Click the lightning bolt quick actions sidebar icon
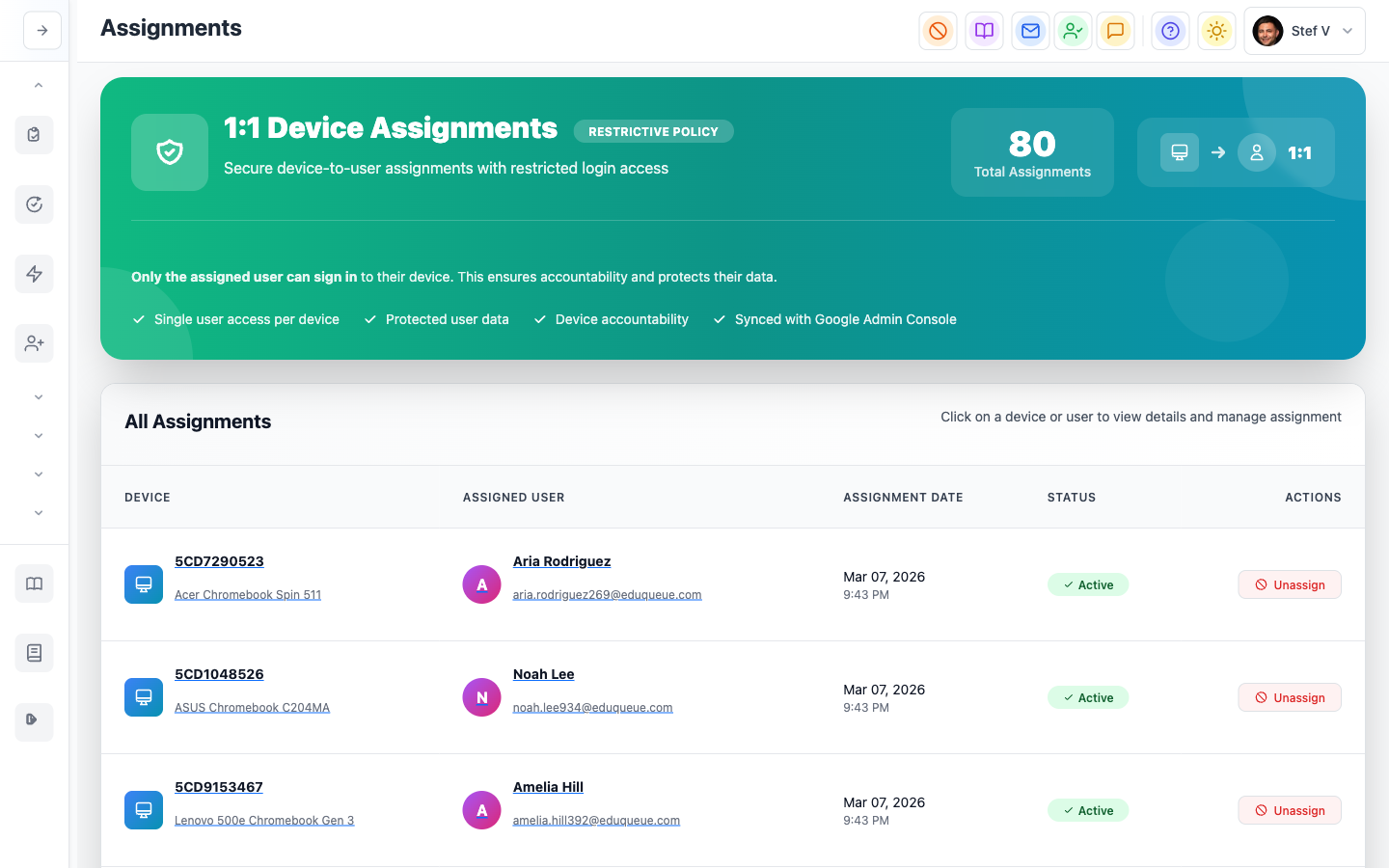Viewport: 1389px width, 868px height. click(34, 274)
